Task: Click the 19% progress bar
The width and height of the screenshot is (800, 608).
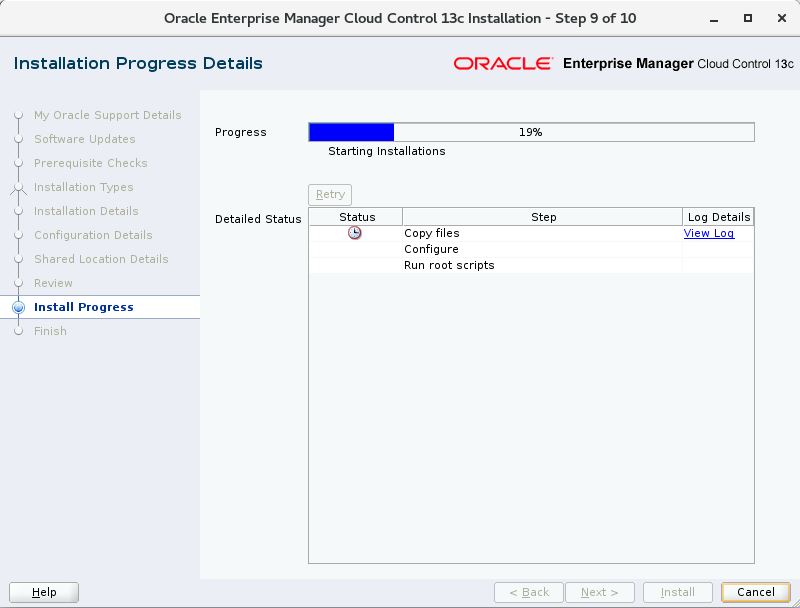Action: click(531, 132)
